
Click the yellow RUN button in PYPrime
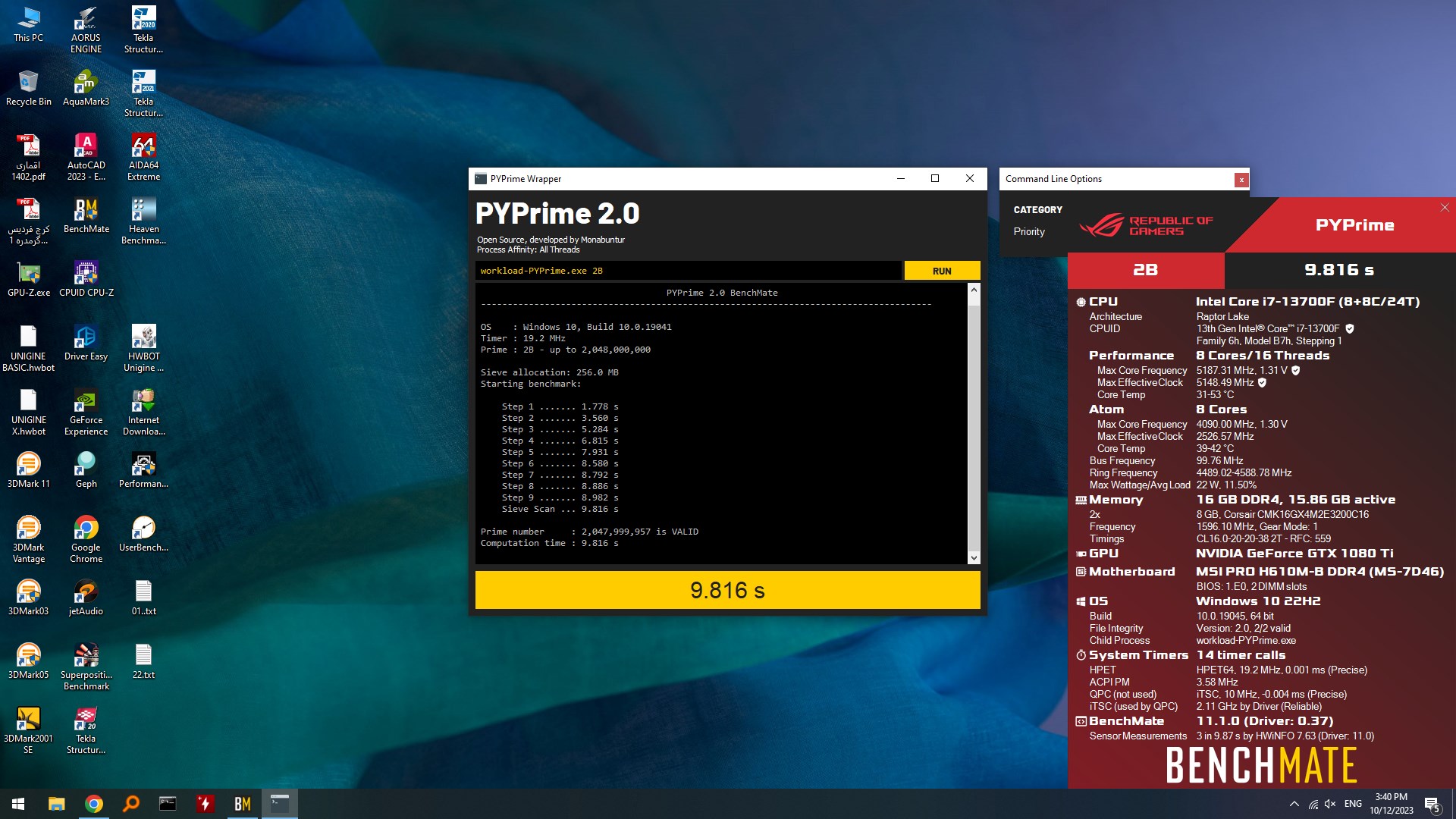[942, 271]
